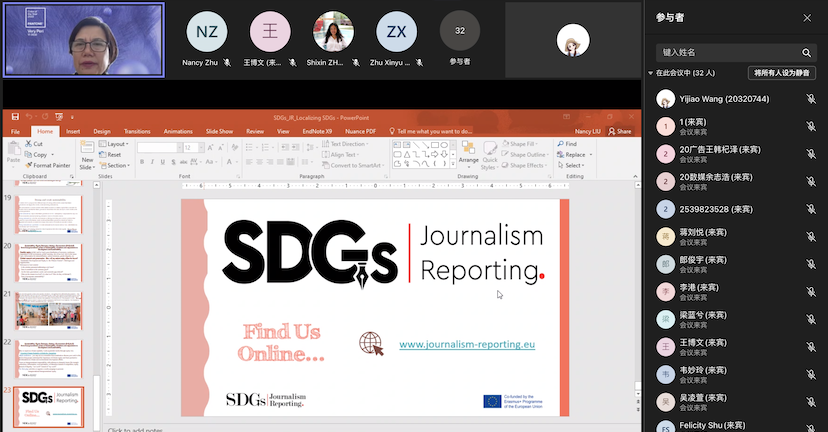Toggle mute for participant 1(来宾)

point(811,126)
